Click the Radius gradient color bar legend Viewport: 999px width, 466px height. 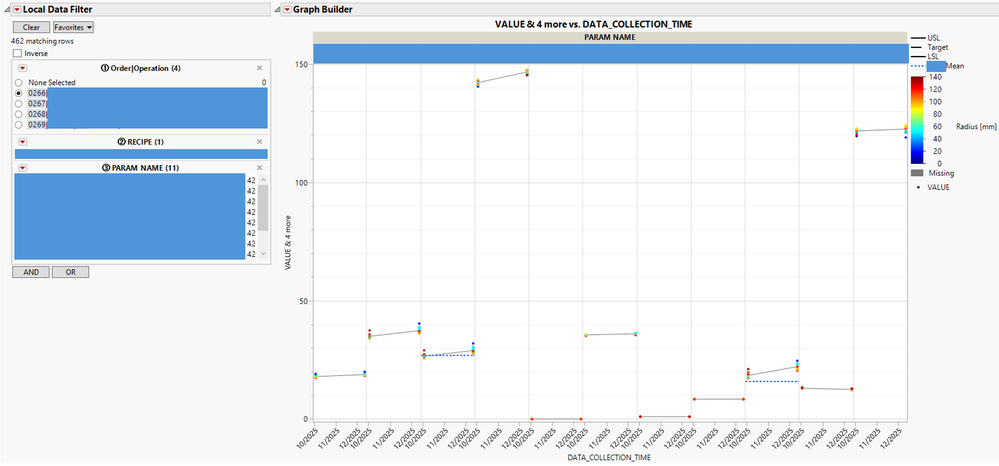click(x=917, y=120)
